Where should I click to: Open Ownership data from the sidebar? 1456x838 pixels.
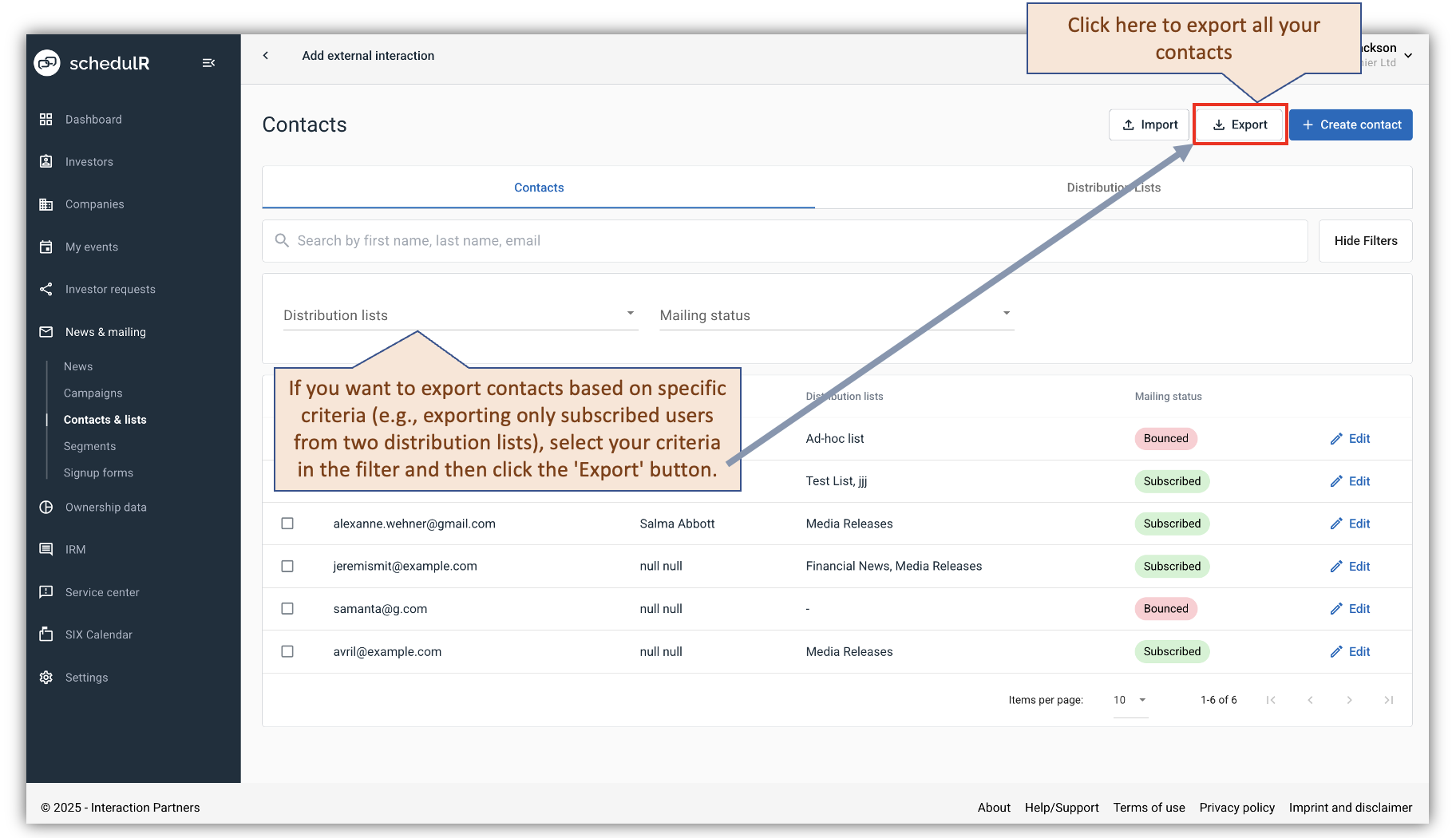pos(105,507)
